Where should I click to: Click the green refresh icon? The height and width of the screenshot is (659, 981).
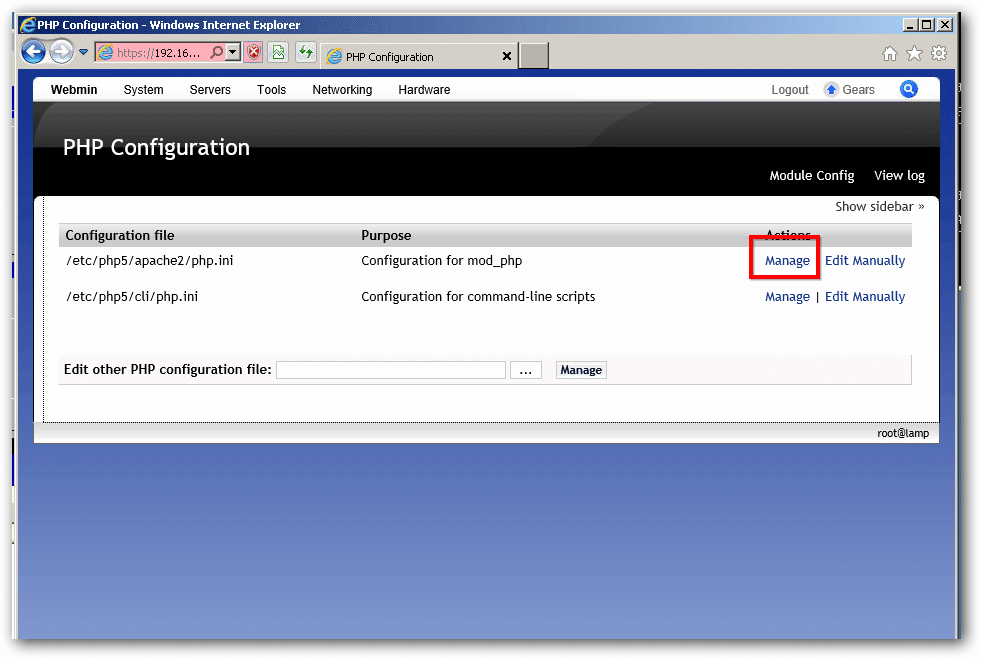(x=306, y=53)
